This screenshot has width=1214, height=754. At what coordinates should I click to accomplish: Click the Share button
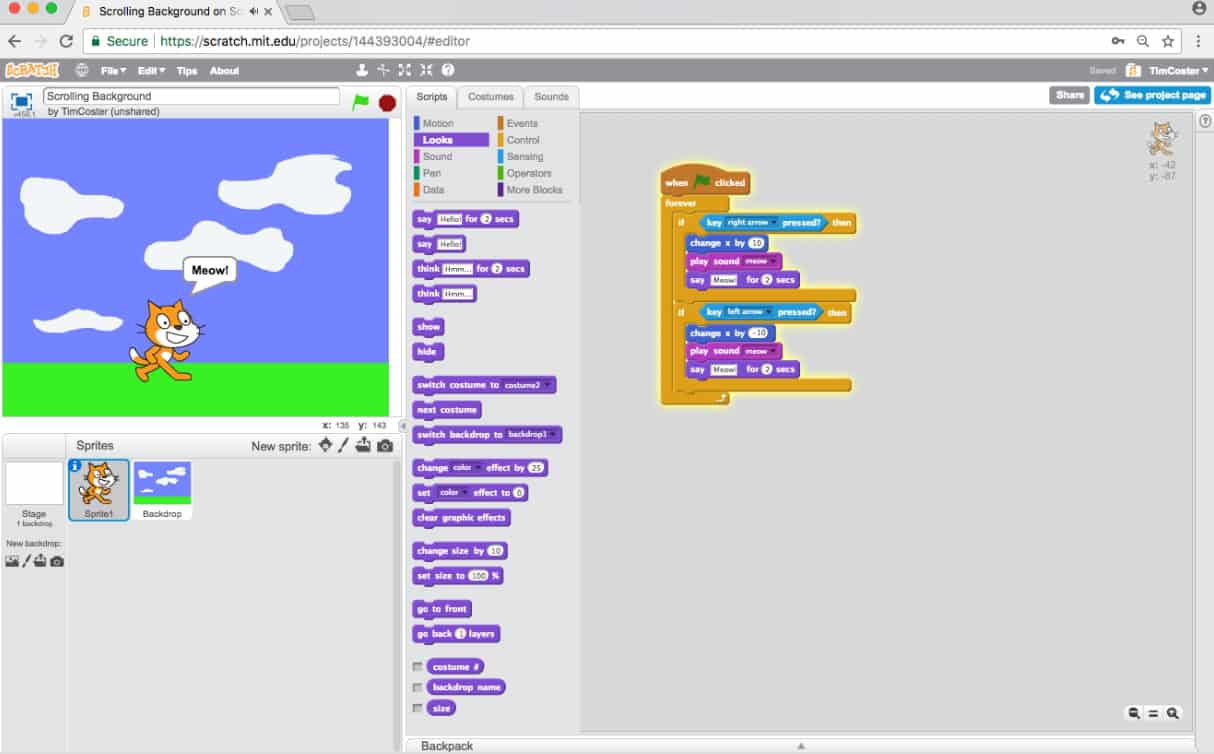click(x=1069, y=95)
